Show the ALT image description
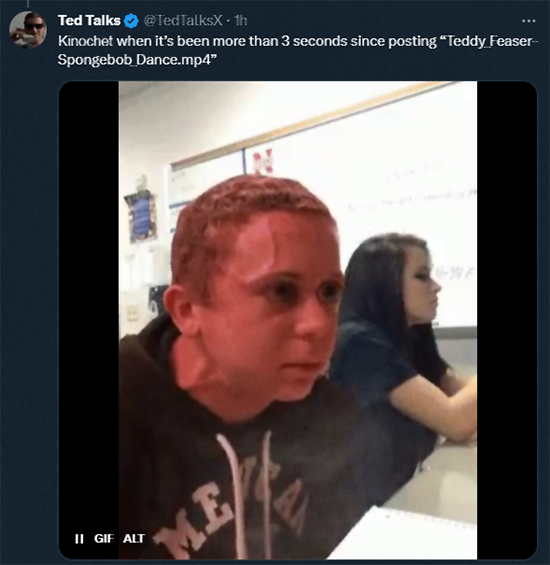The image size is (550, 565). pos(134,538)
